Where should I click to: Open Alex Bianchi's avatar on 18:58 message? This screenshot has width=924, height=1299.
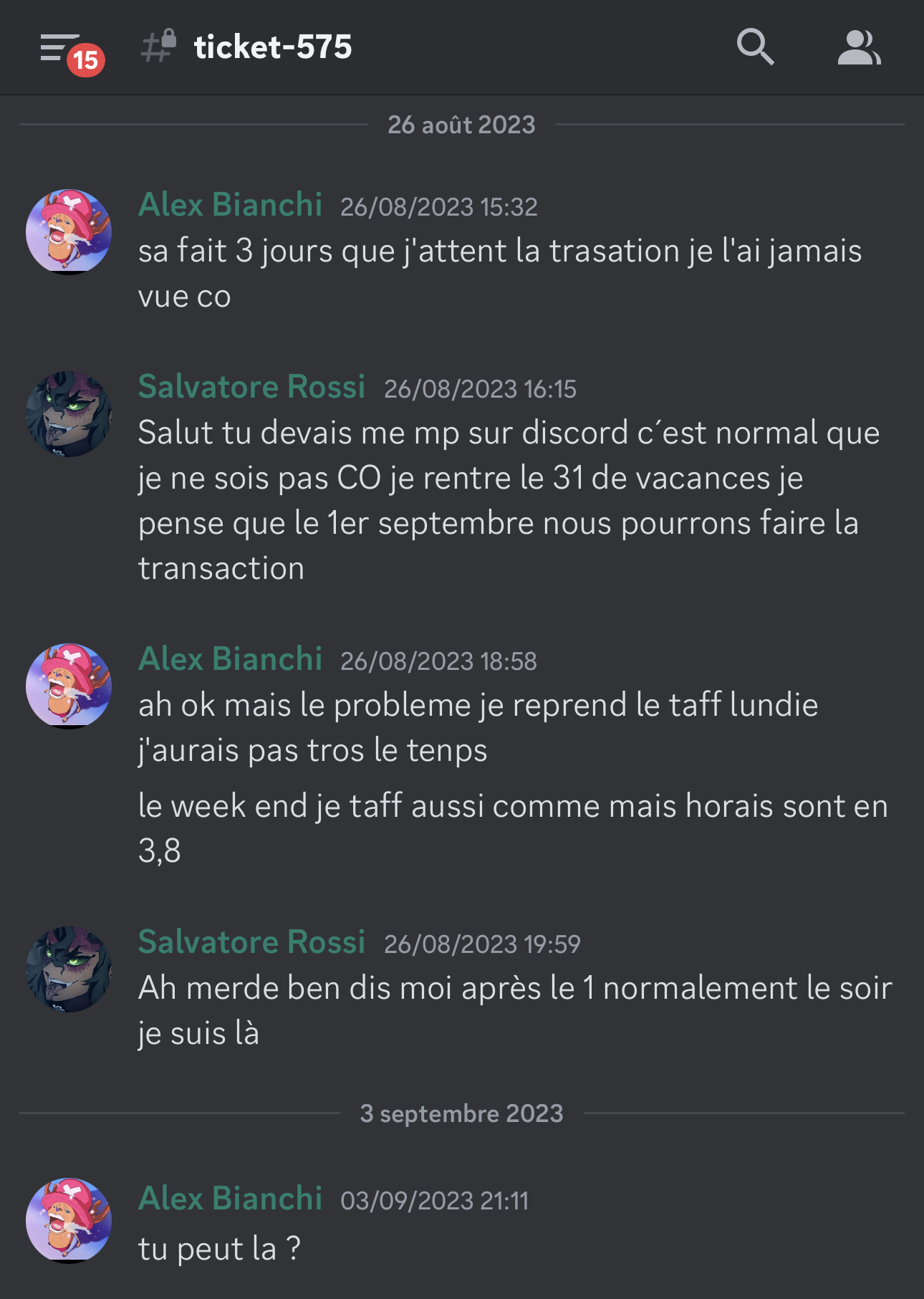click(69, 686)
